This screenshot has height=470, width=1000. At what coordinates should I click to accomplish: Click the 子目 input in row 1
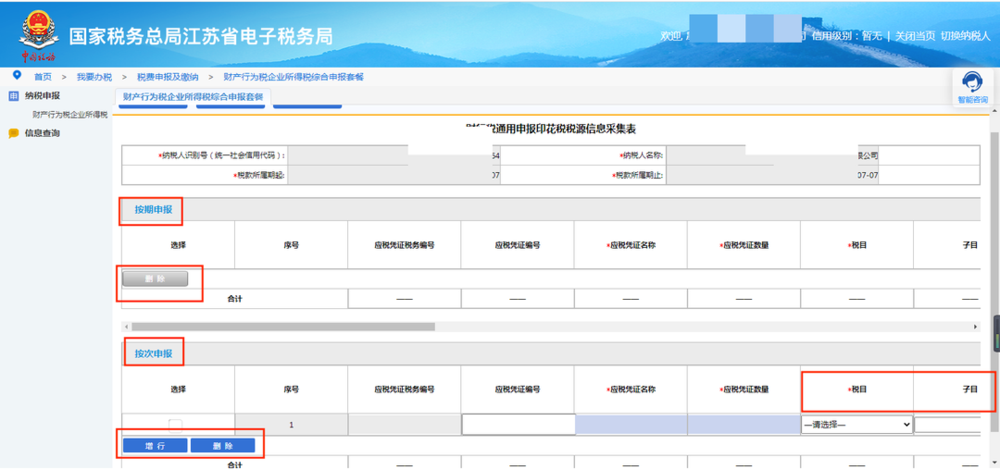point(947,425)
